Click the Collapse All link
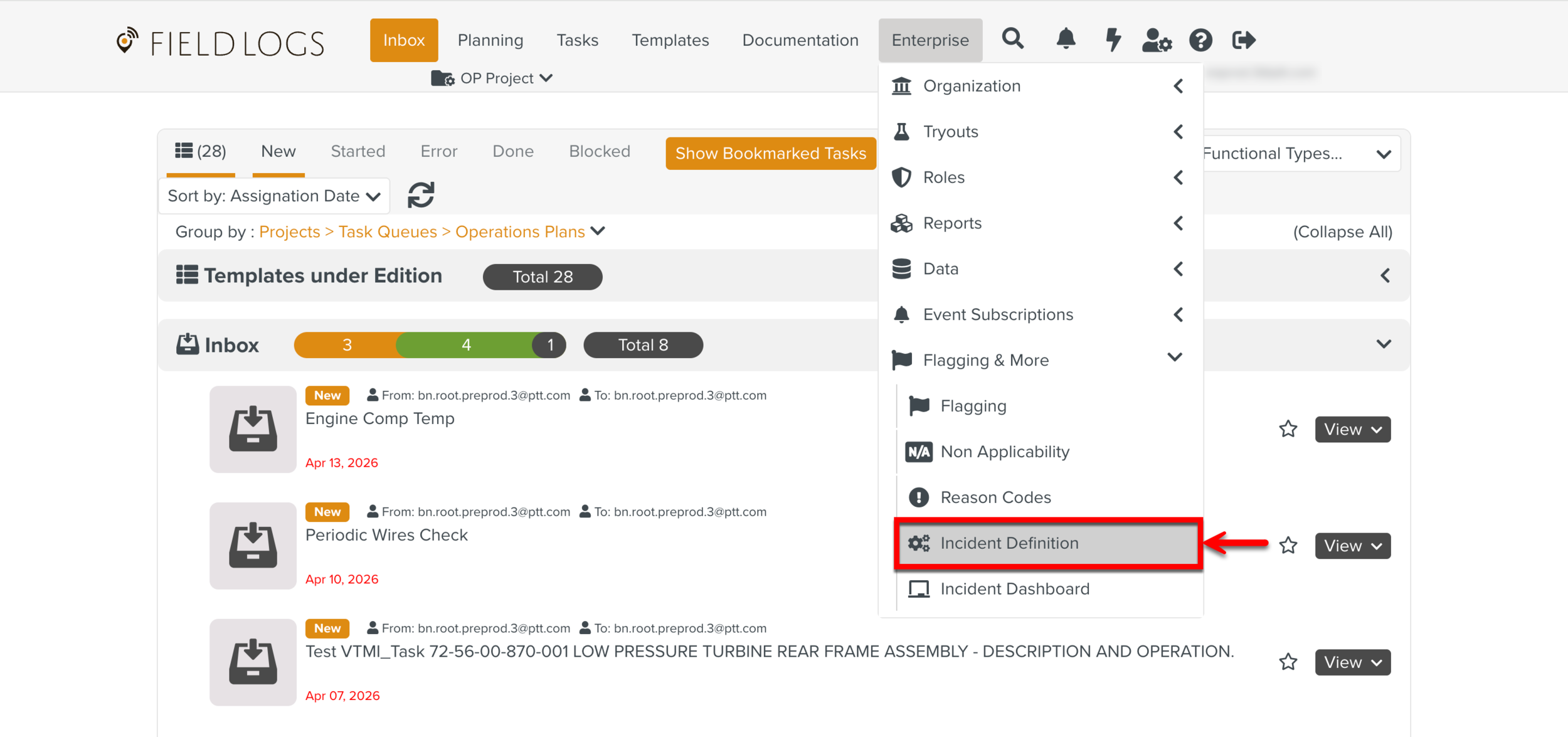 pyautogui.click(x=1342, y=232)
